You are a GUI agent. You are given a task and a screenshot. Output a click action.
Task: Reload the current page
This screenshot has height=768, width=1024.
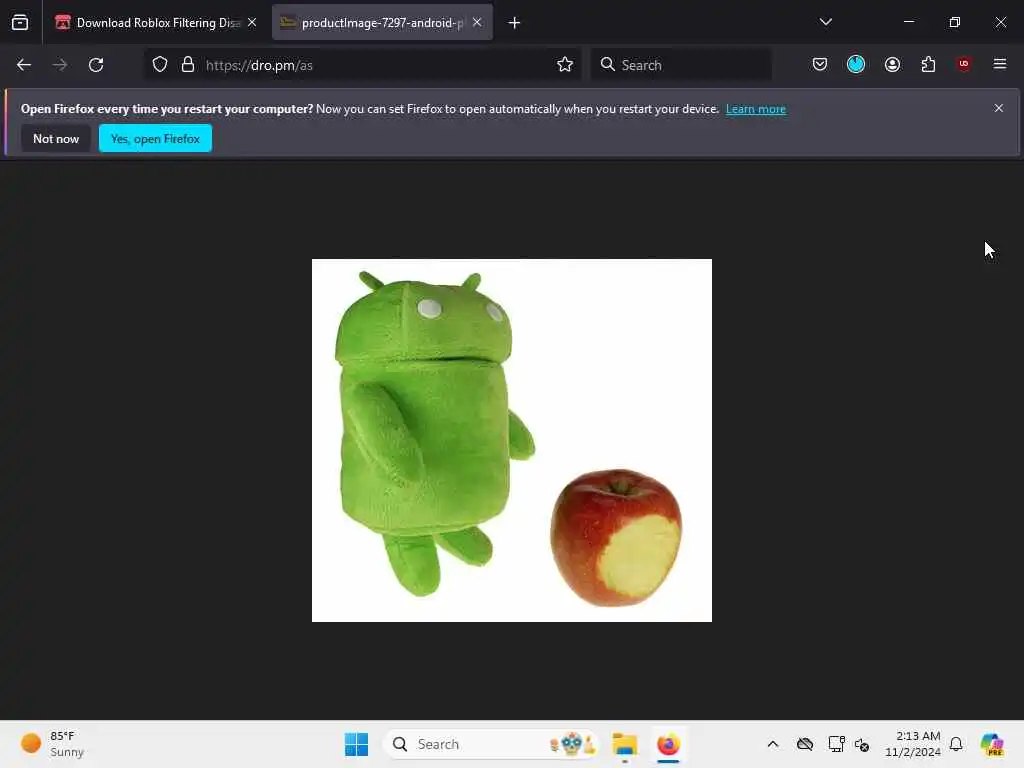click(x=96, y=65)
